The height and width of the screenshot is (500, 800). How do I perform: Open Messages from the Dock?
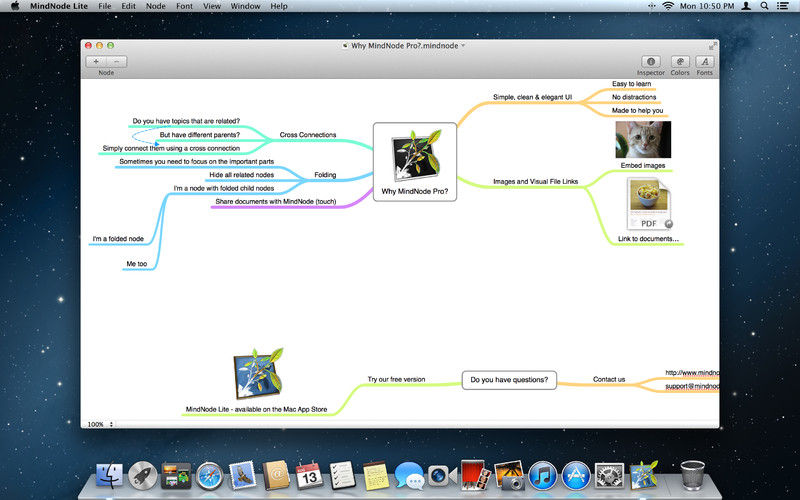click(409, 477)
